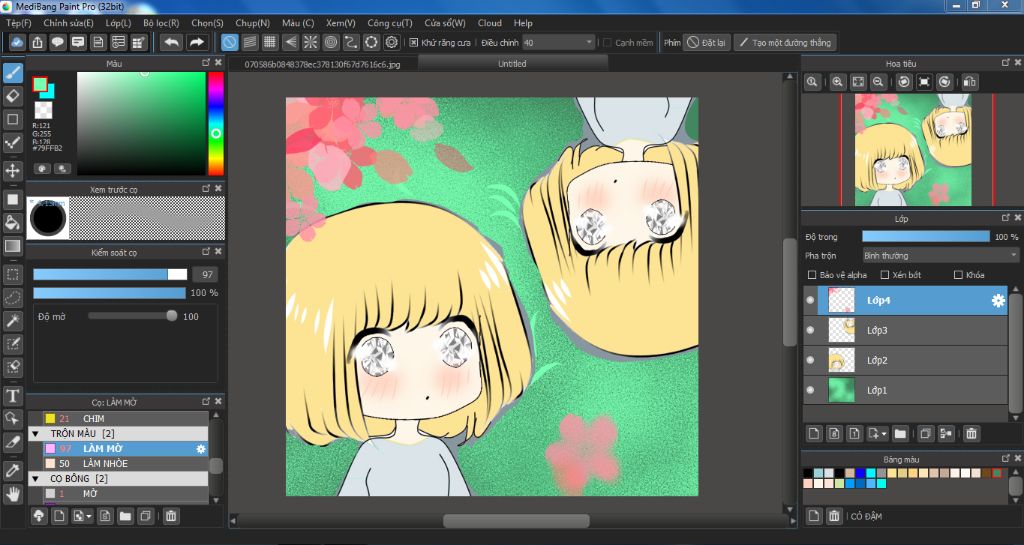Open add-layer dropdown in Layer panel
Image resolution: width=1024 pixels, height=545 pixels.
(x=877, y=433)
